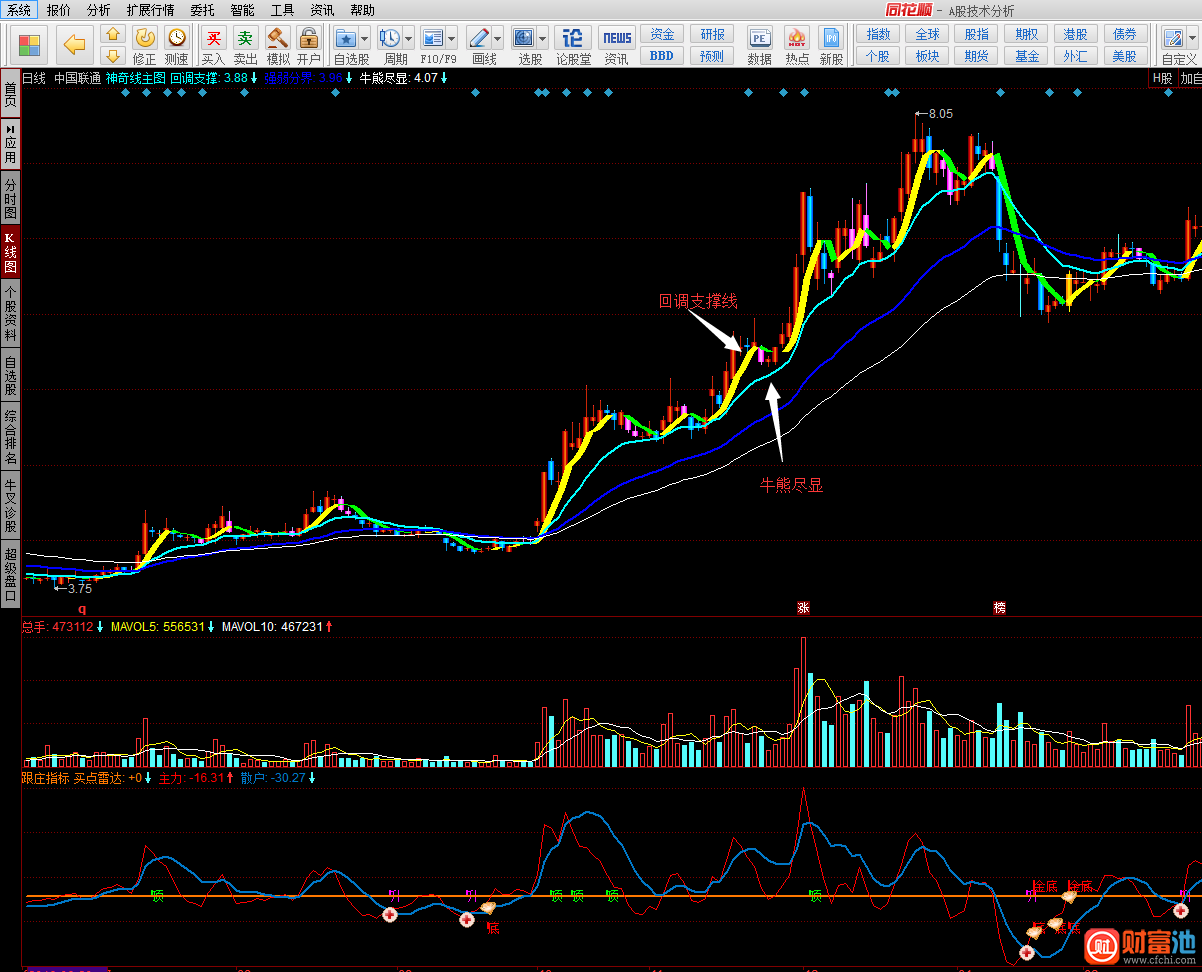Expand the 自选股 dropdown arrow
The image size is (1202, 972).
(364, 39)
